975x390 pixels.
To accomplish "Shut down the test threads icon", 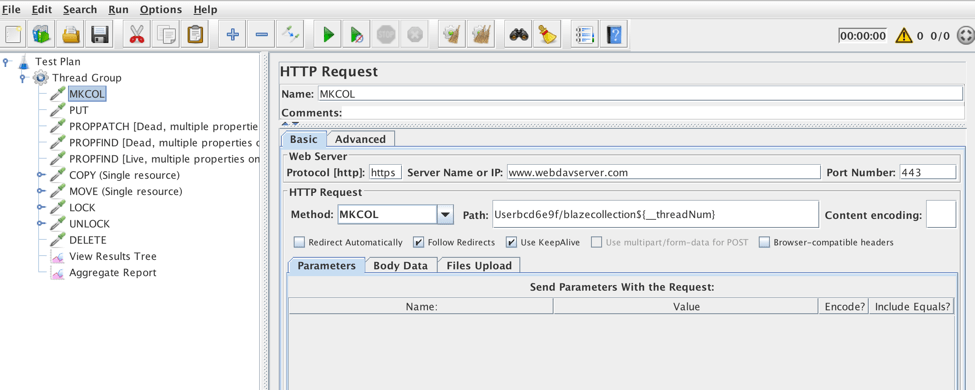I will pyautogui.click(x=415, y=34).
